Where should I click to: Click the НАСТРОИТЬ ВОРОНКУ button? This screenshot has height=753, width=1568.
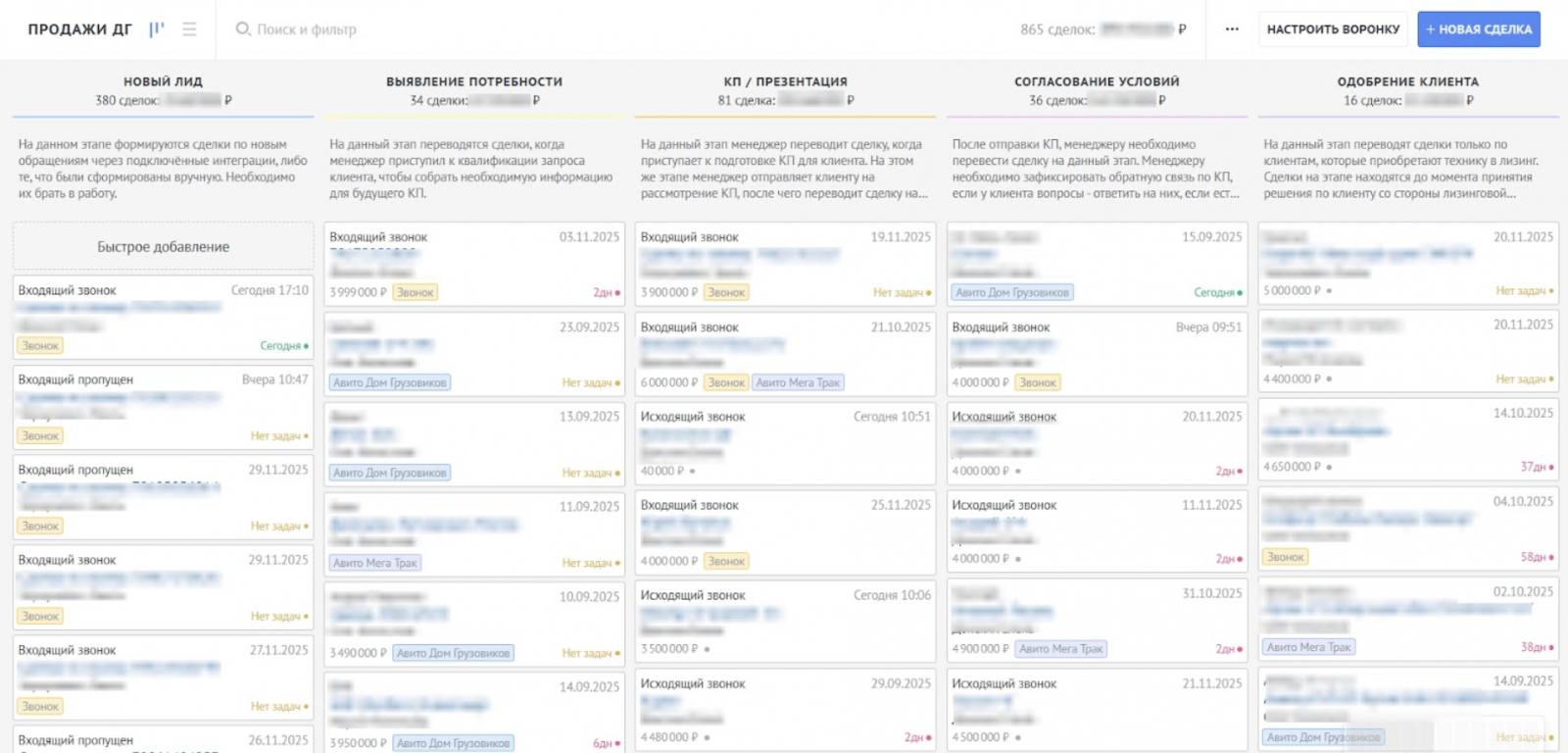(x=1333, y=29)
